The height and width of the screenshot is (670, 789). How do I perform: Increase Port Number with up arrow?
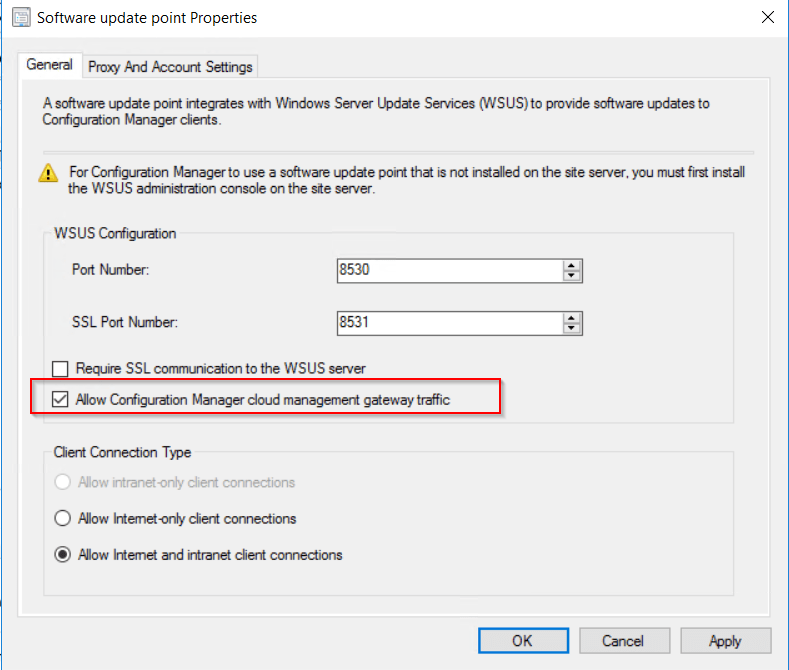(x=572, y=265)
